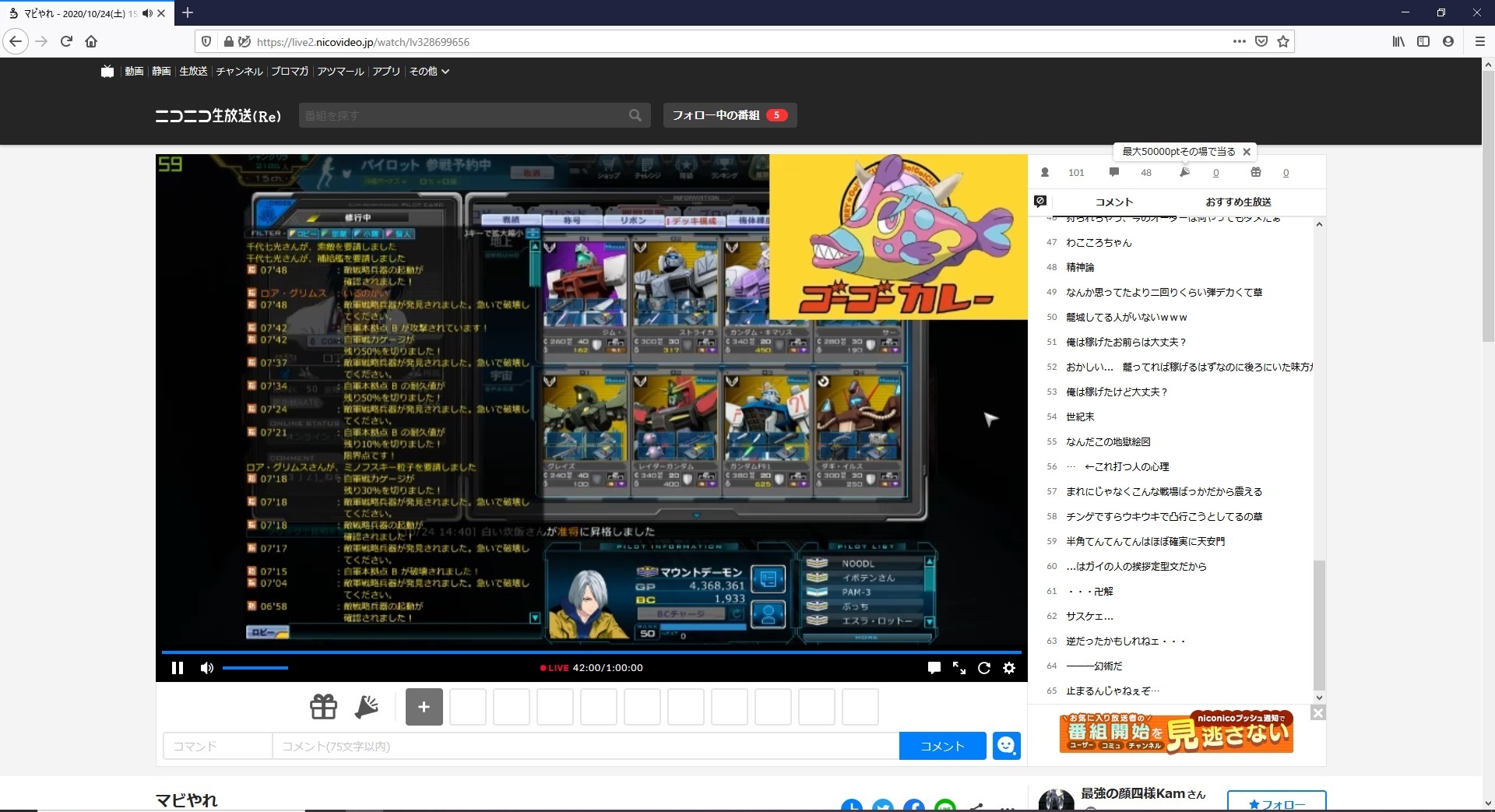Focus the コマンド command input field

tap(218, 746)
